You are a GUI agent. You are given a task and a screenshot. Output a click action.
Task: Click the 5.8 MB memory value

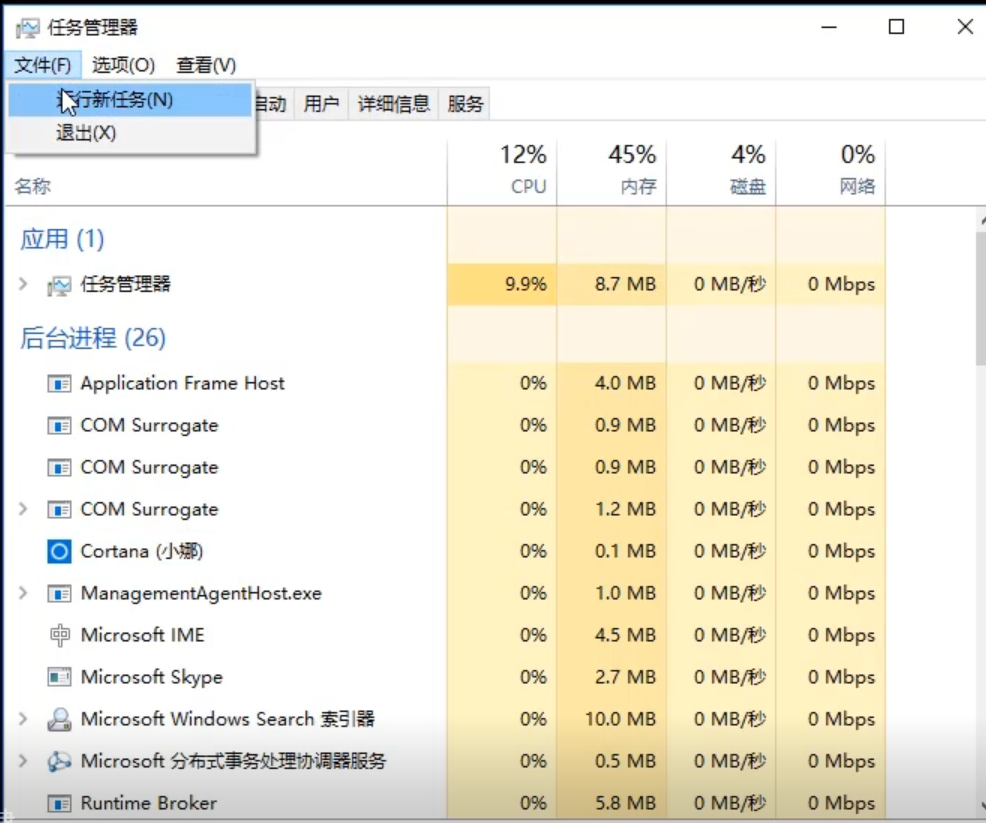pyautogui.click(x=625, y=803)
